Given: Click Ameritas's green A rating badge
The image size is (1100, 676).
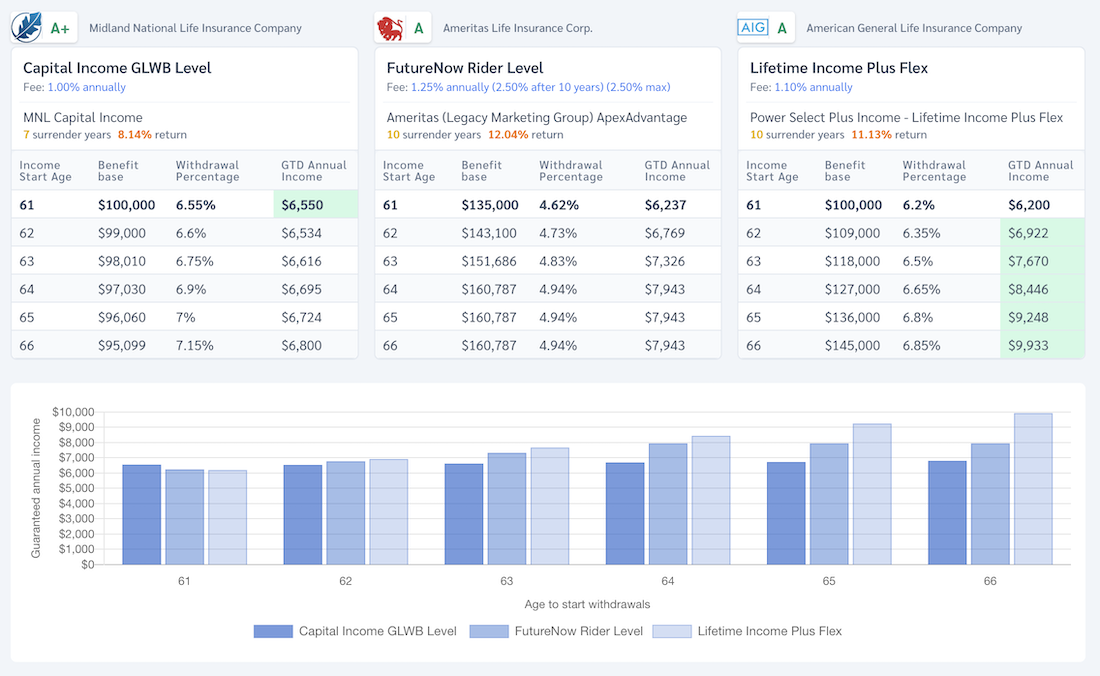Looking at the screenshot, I should tap(418, 28).
